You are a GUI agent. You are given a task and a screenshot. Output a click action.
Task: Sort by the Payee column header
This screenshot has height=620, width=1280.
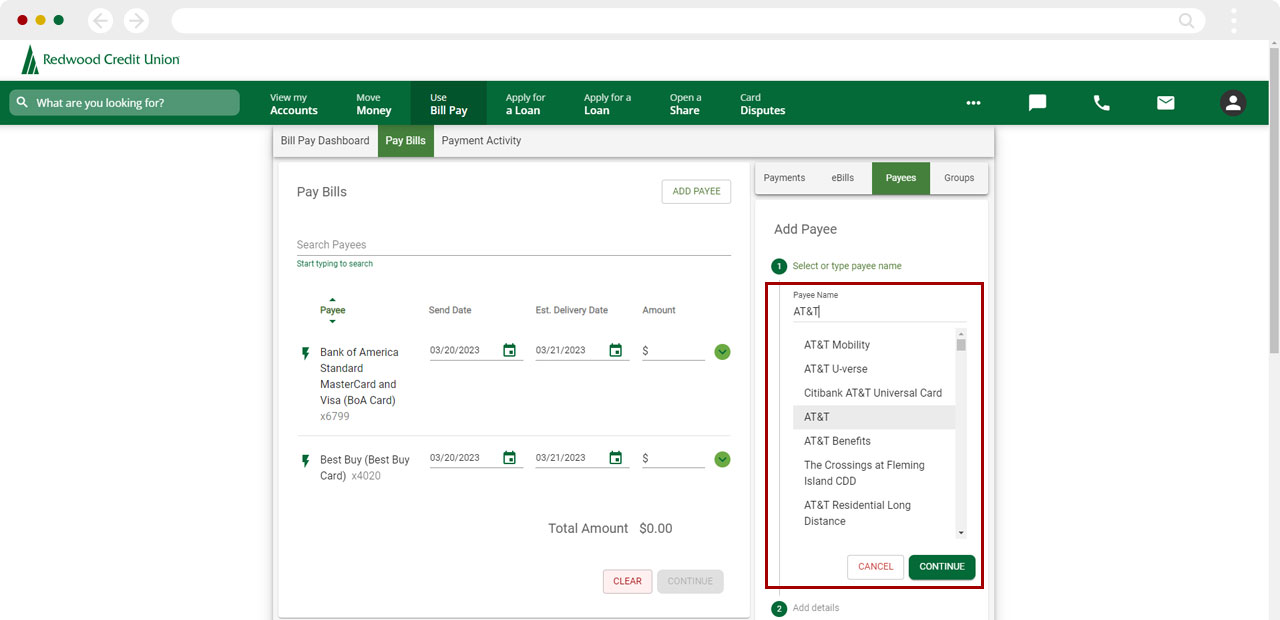332,310
